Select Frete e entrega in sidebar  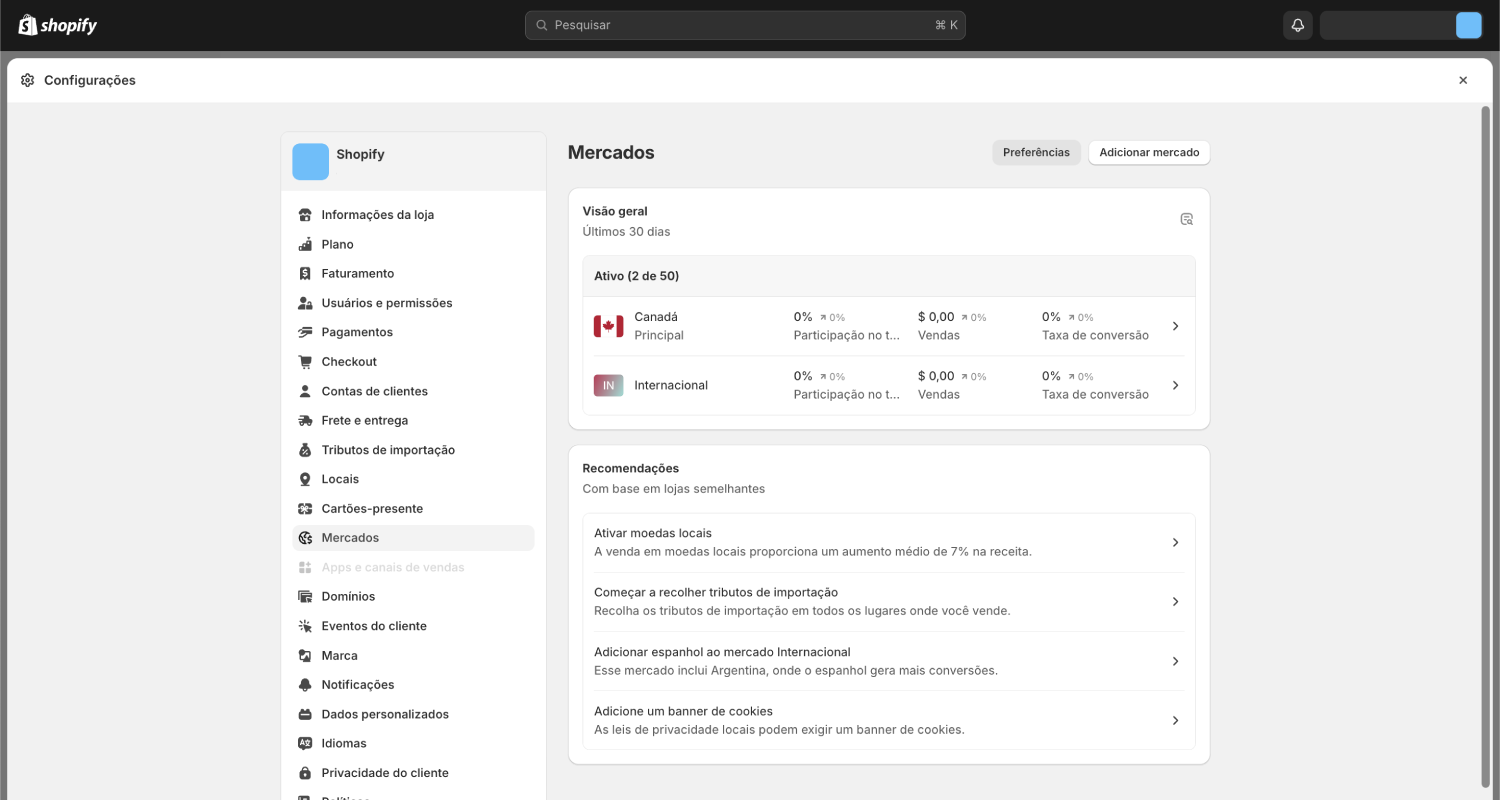click(x=413, y=421)
